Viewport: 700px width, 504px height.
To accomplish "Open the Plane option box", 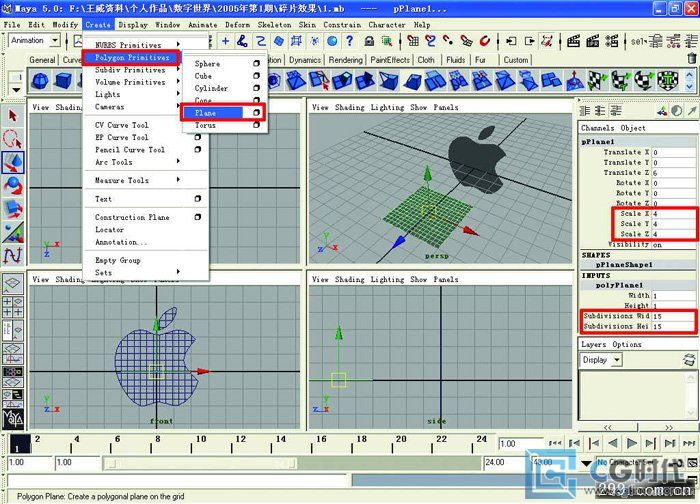I will (256, 113).
